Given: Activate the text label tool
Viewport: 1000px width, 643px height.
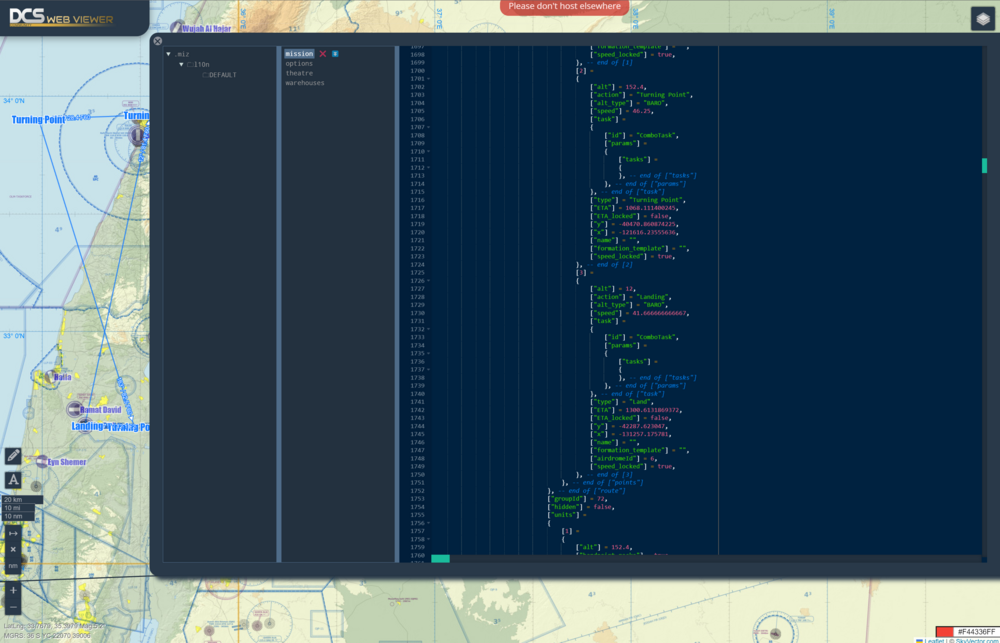Looking at the screenshot, I should point(13,480).
